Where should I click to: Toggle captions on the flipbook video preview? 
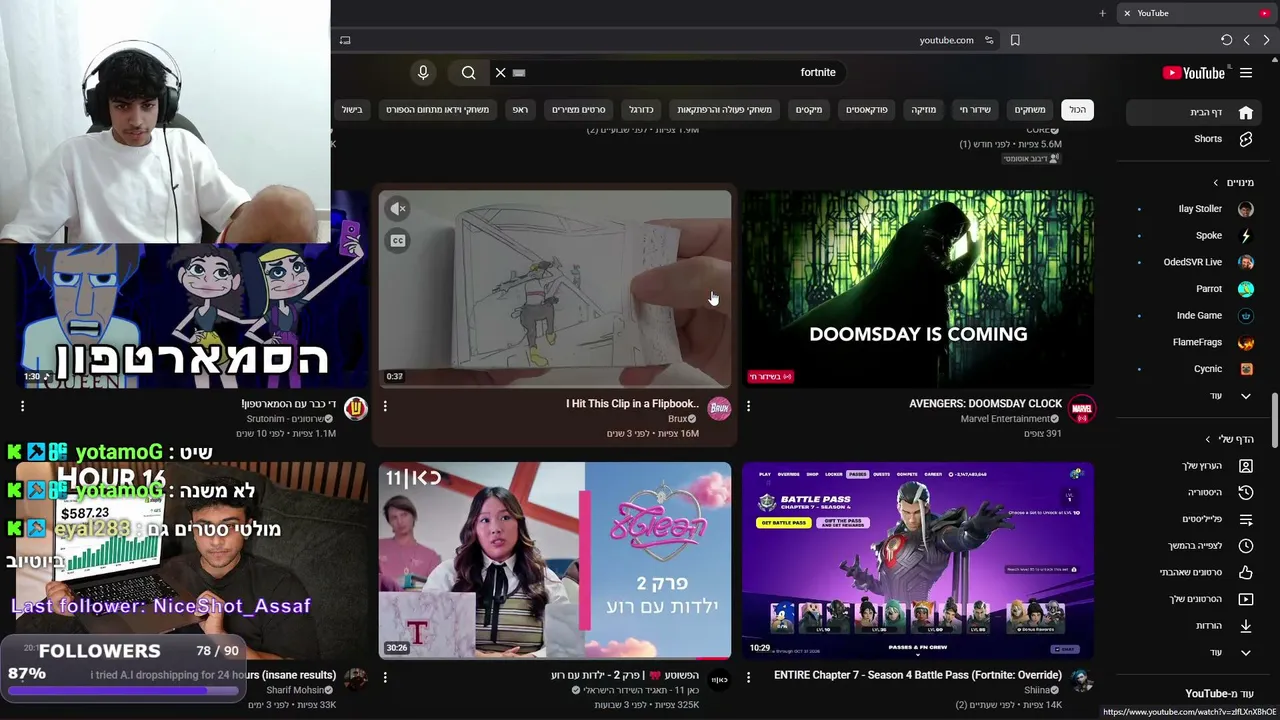pyautogui.click(x=398, y=240)
